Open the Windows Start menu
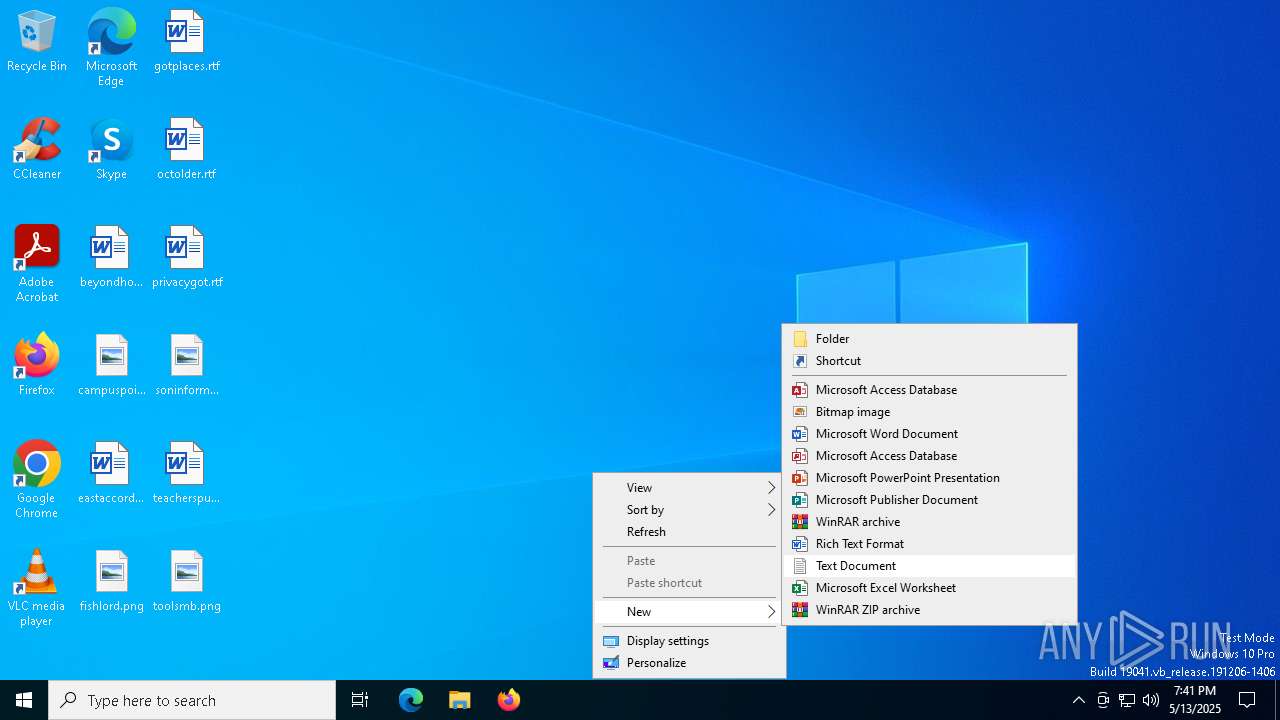The width and height of the screenshot is (1280, 720). coord(24,700)
